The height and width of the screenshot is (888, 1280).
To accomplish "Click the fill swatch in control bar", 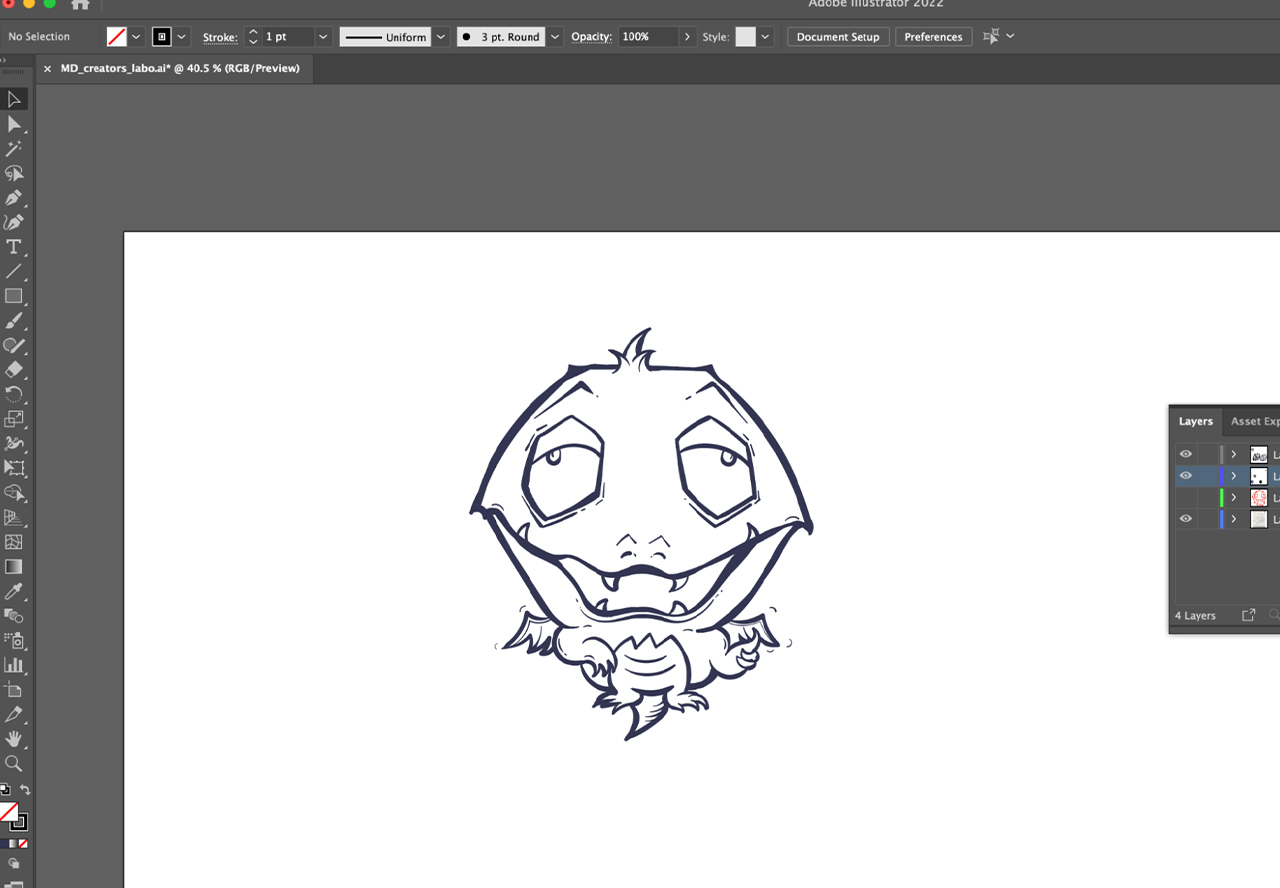I will coord(117,37).
